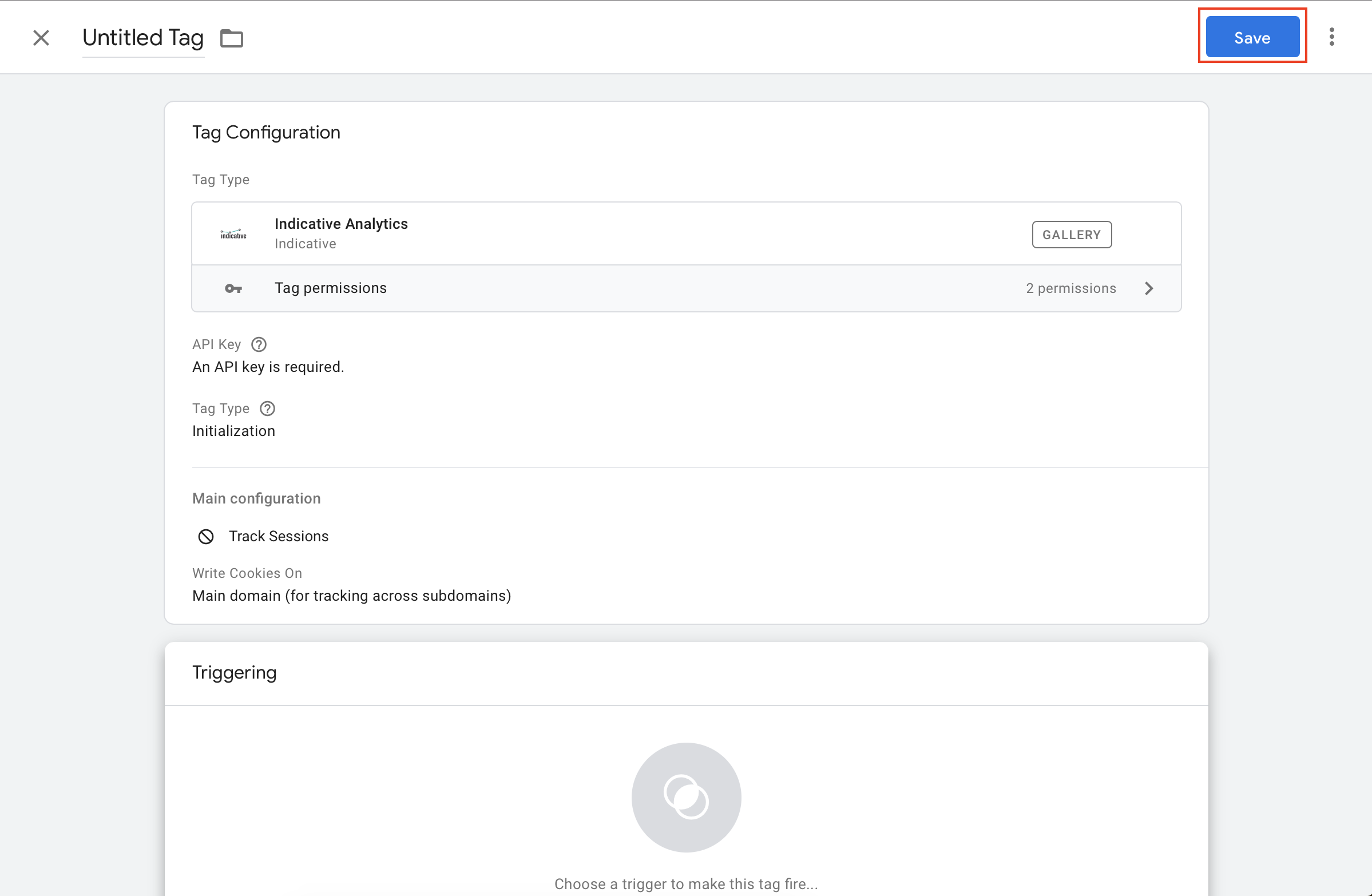This screenshot has width=1372, height=896.
Task: Open the three-dot overflow menu
Action: coord(1331,36)
